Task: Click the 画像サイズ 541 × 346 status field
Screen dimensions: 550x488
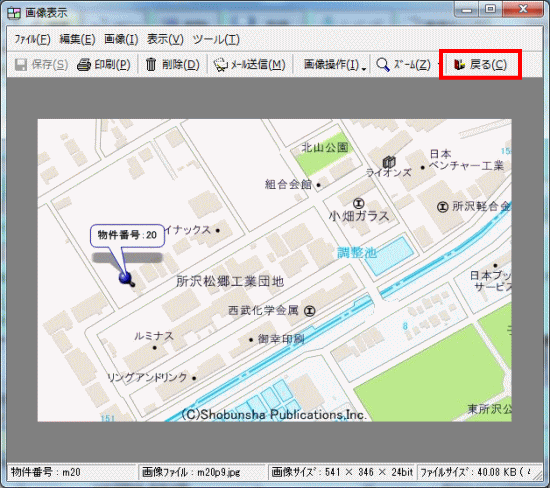Action: point(342,472)
